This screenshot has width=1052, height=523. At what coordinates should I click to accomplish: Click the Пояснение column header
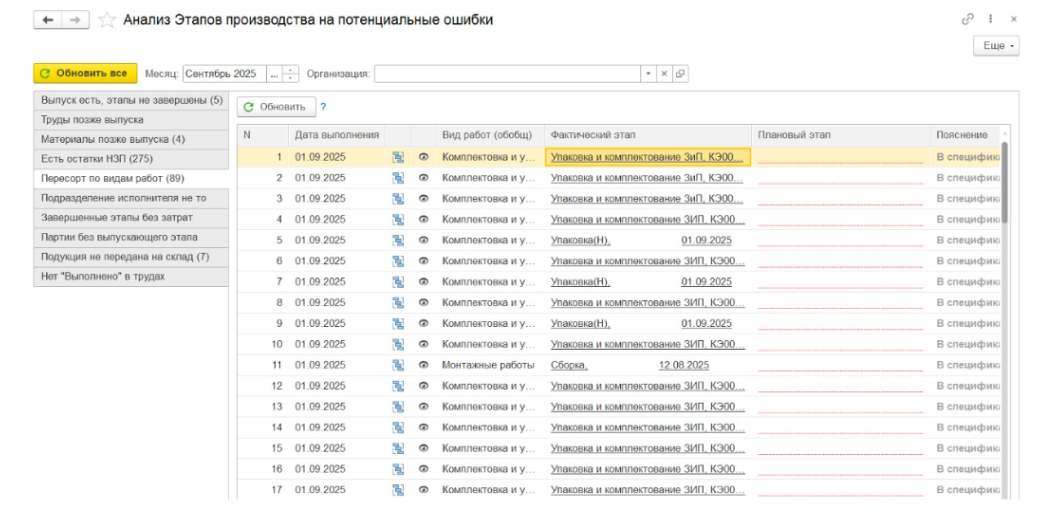click(x=965, y=135)
